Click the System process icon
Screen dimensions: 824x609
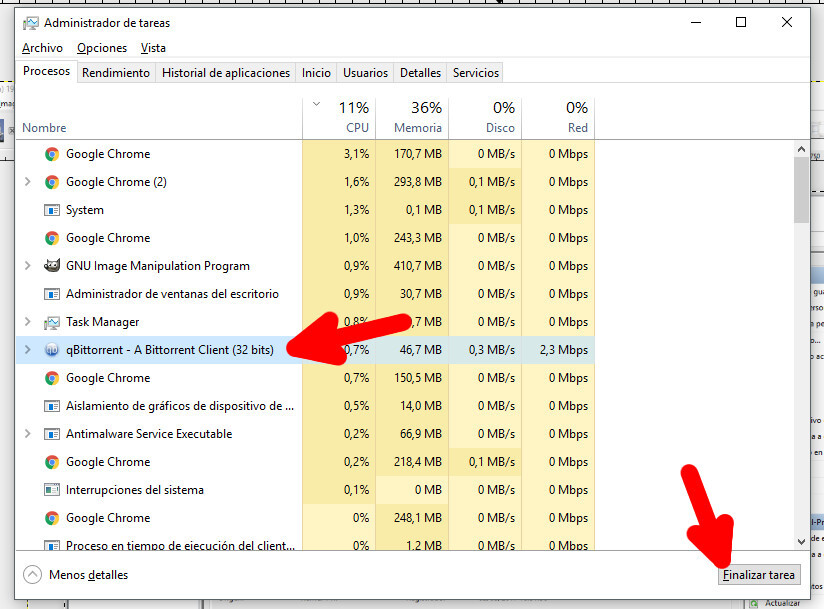[52, 210]
